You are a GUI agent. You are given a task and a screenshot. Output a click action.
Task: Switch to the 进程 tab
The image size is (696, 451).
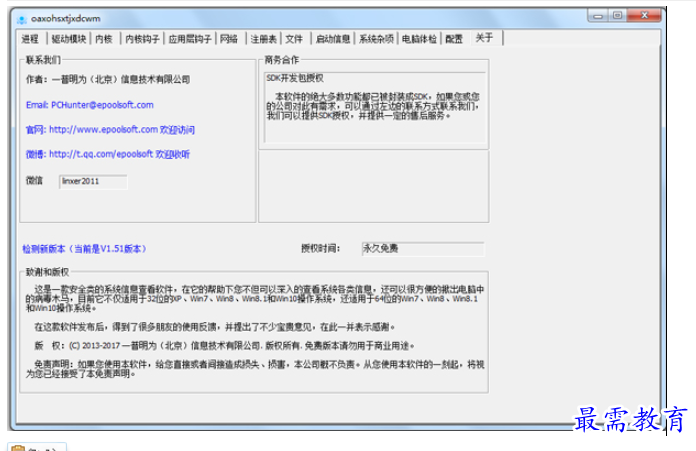coord(30,39)
